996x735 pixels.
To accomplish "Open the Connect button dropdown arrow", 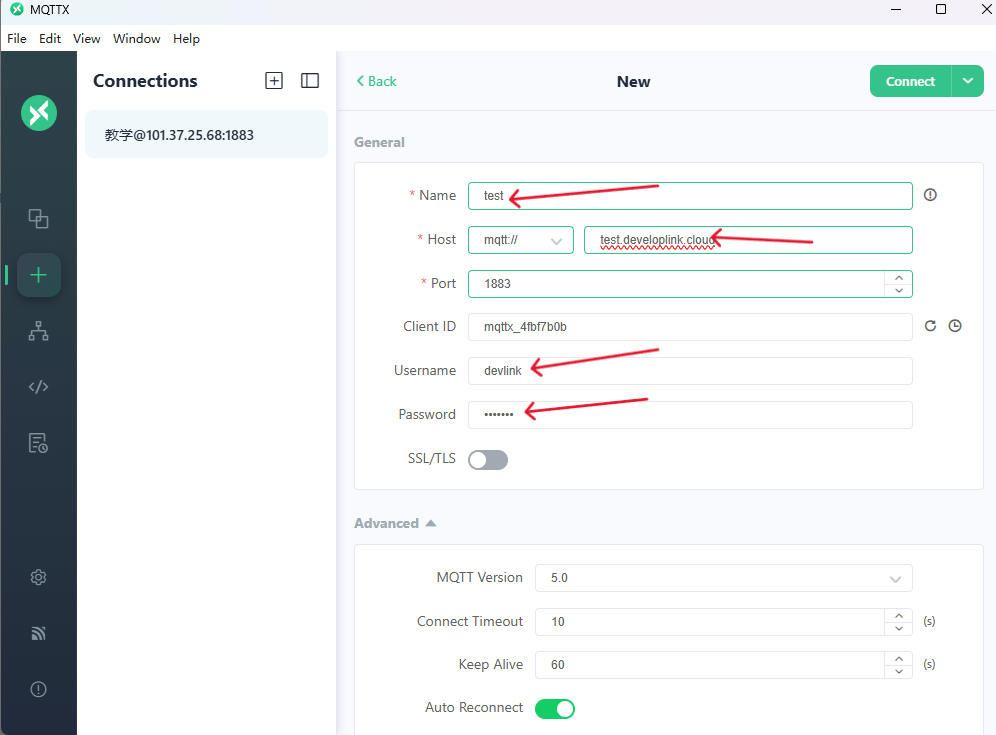I will (x=967, y=81).
